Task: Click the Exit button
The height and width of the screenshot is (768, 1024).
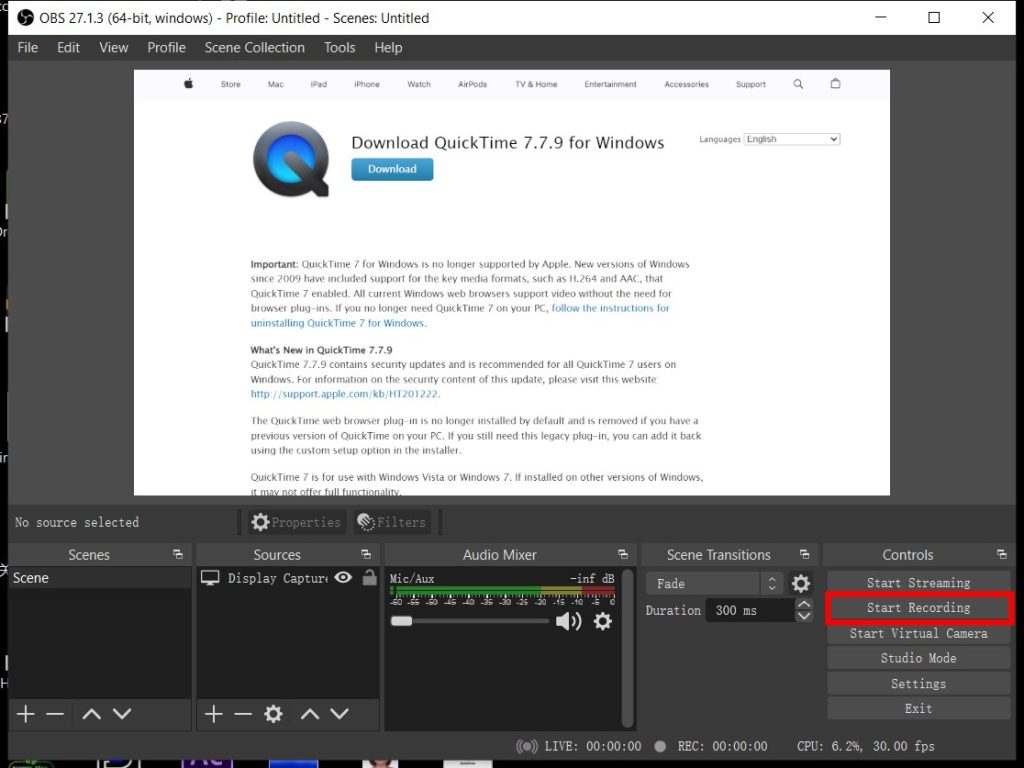Action: pyautogui.click(x=918, y=708)
